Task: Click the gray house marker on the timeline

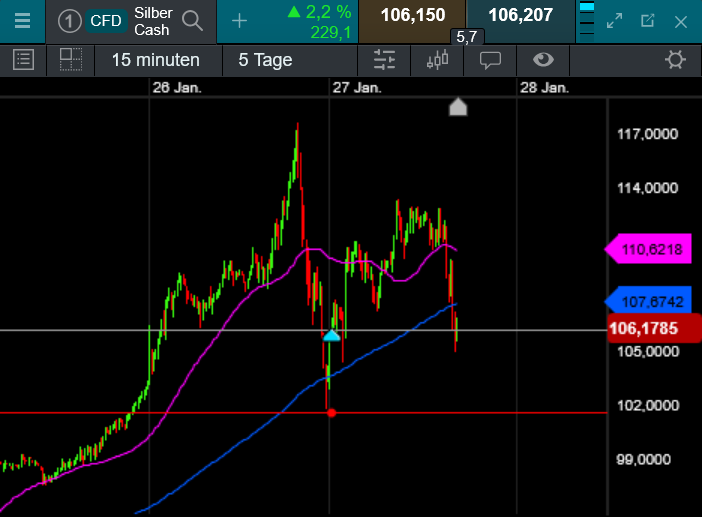Action: (x=458, y=107)
